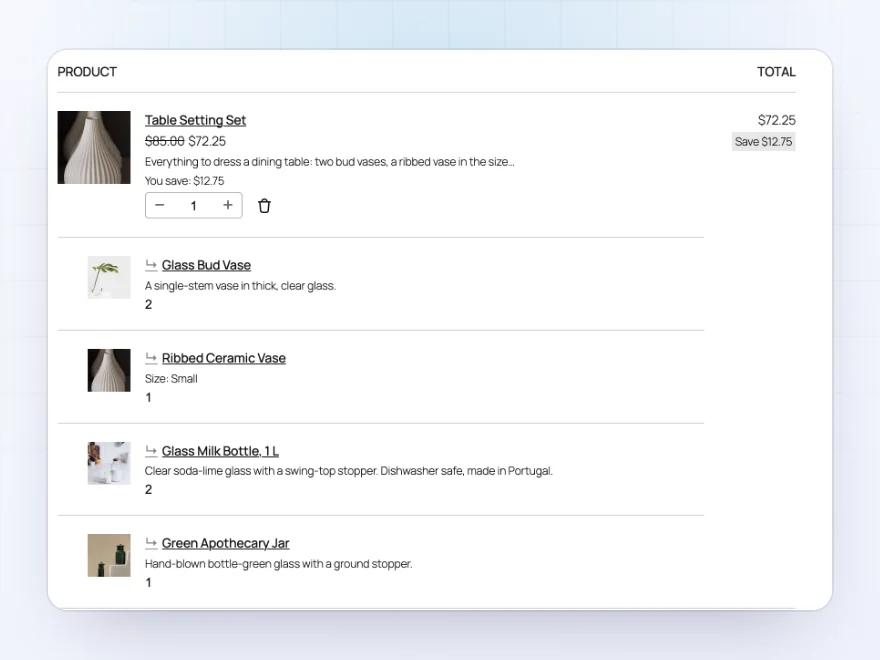Open the Glass Bud Vase link
The image size is (880, 660).
206,265
